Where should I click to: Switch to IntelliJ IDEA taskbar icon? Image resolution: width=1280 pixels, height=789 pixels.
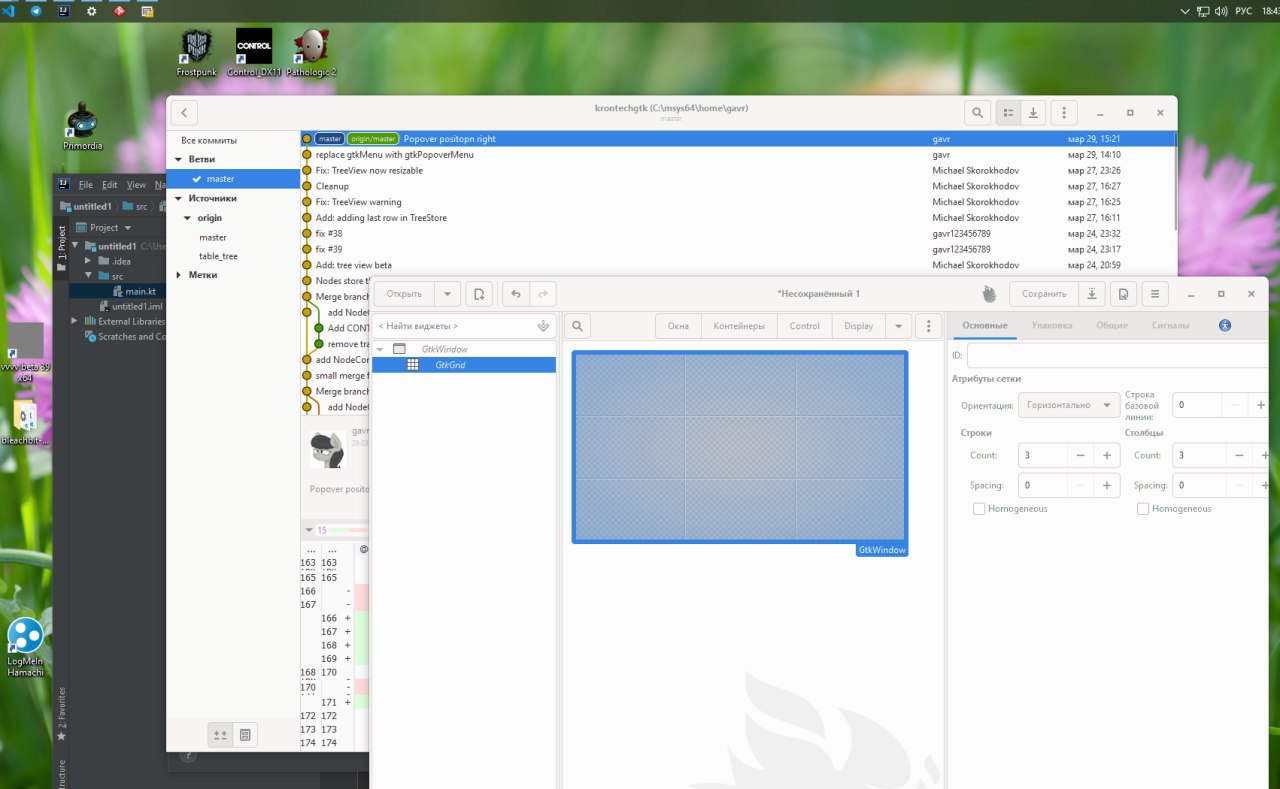(64, 11)
